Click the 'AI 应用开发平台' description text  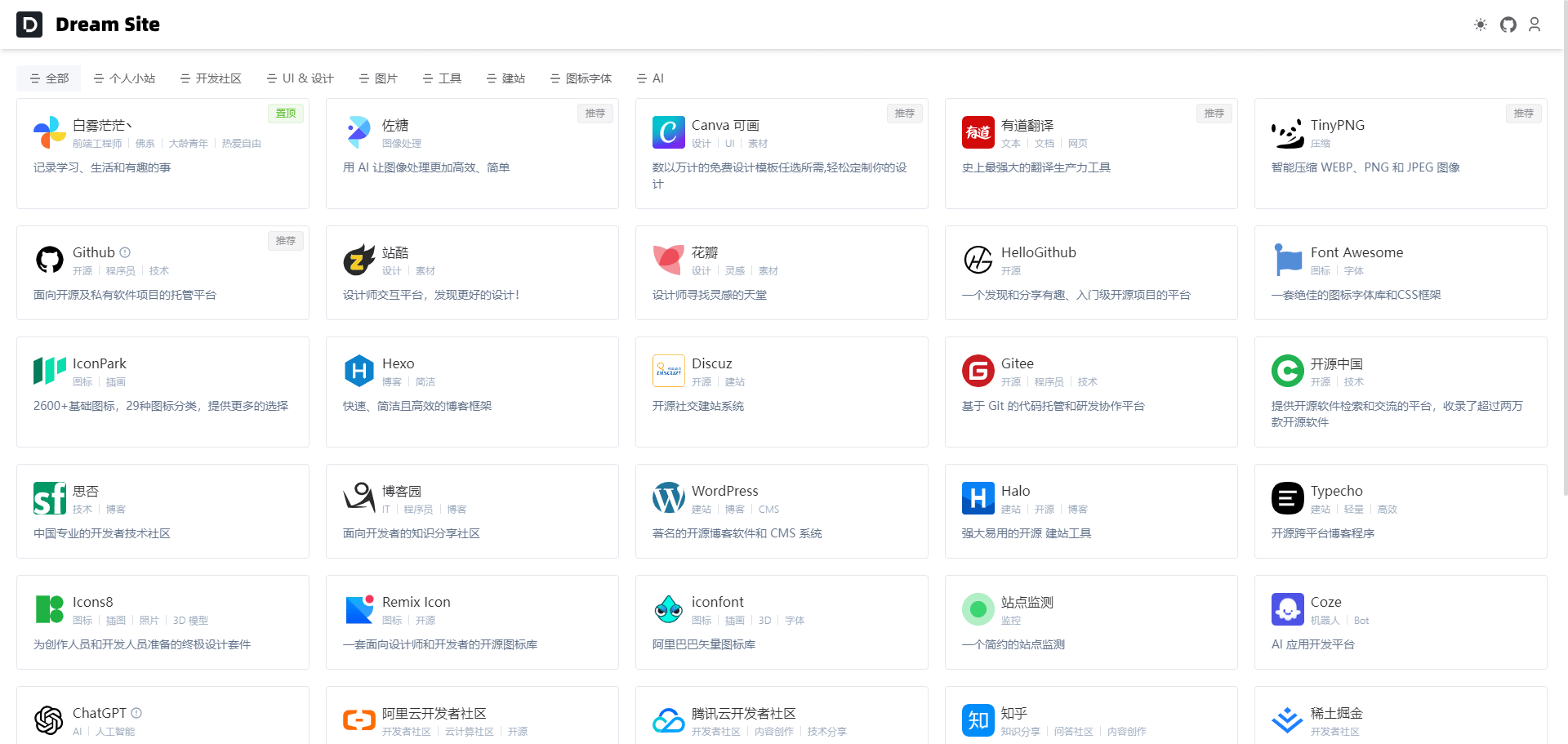[1313, 644]
